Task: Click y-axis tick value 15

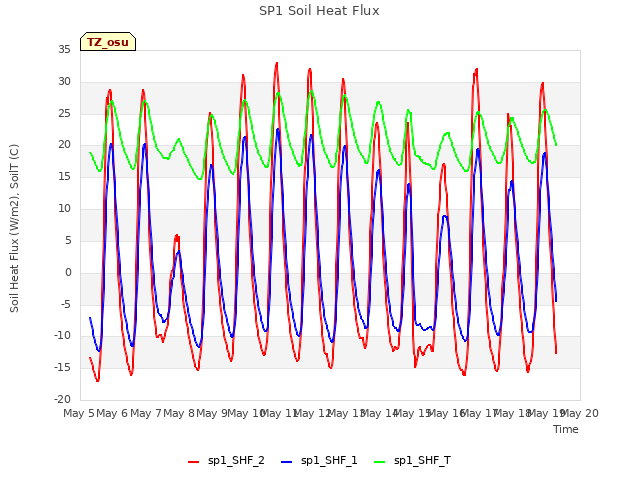Action: [x=64, y=177]
